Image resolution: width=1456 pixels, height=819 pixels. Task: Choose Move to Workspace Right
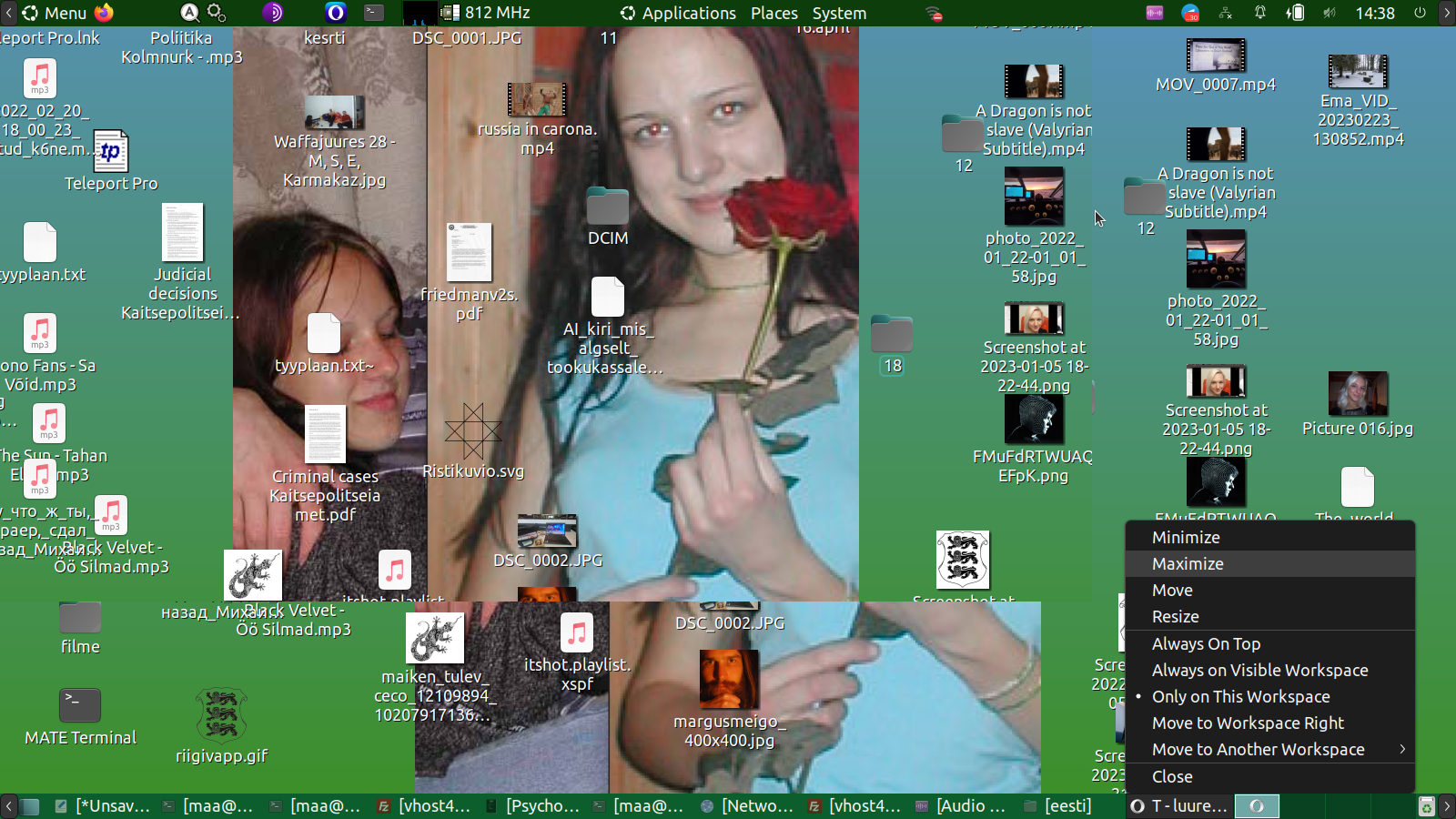[1248, 723]
